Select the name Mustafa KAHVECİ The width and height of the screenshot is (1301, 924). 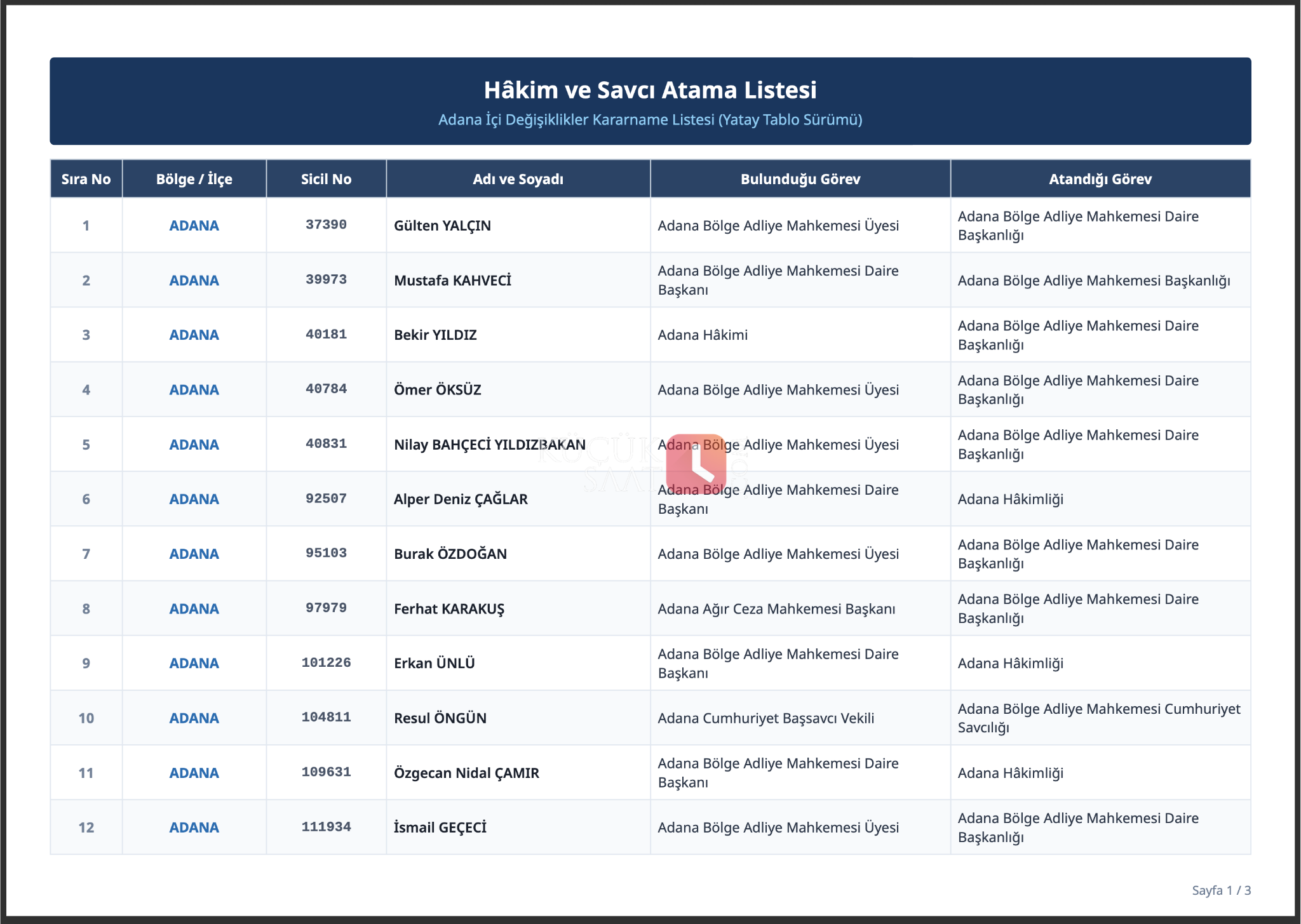(x=453, y=280)
